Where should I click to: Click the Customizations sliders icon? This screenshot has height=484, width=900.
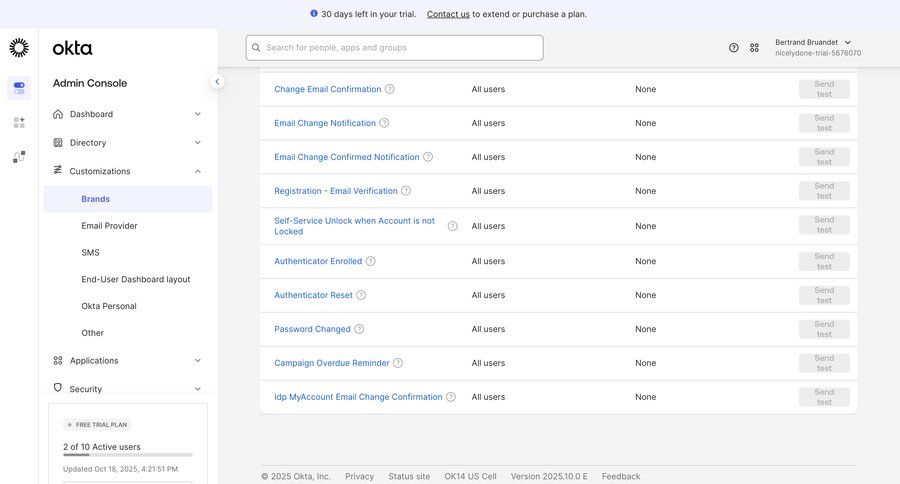click(x=57, y=170)
